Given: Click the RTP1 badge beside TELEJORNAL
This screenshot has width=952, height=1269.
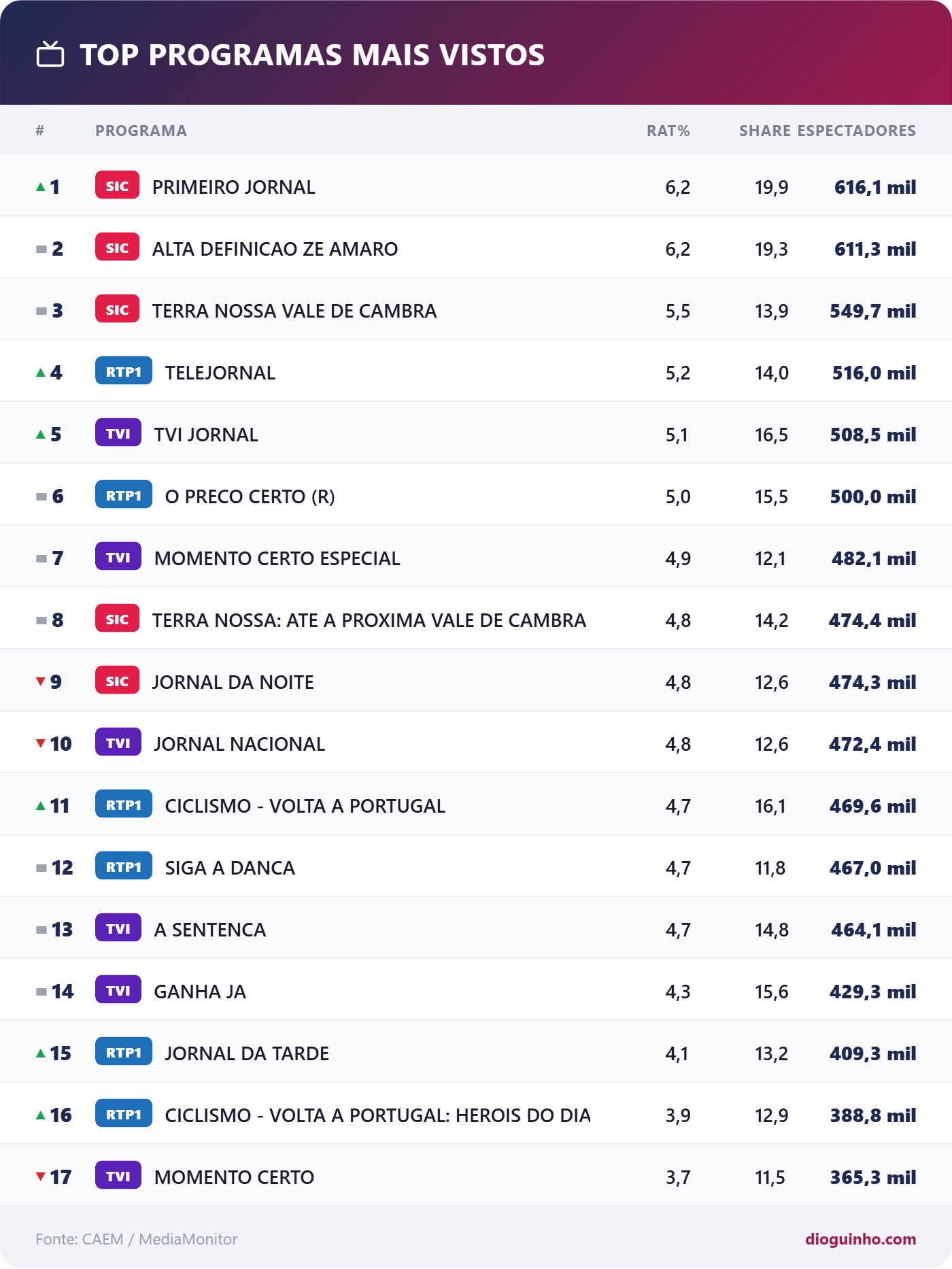Looking at the screenshot, I should tap(124, 371).
